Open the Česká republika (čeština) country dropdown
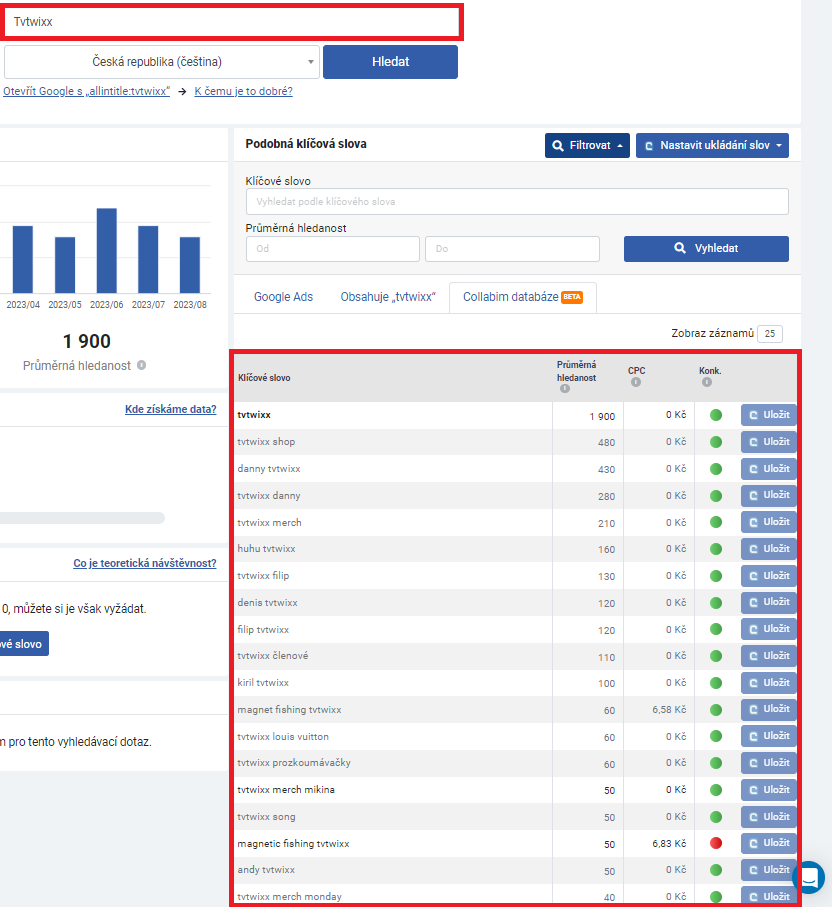The width and height of the screenshot is (832, 907). (x=162, y=62)
